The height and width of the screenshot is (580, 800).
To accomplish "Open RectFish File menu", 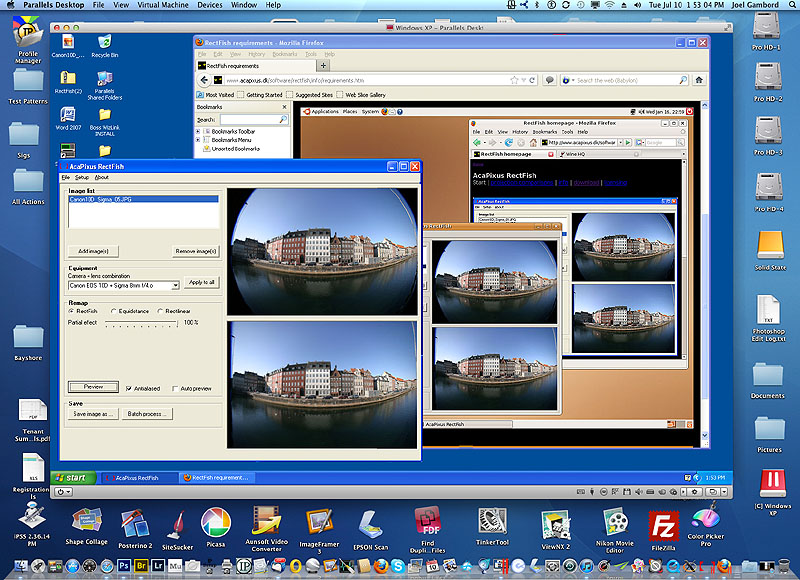I will (x=66, y=177).
